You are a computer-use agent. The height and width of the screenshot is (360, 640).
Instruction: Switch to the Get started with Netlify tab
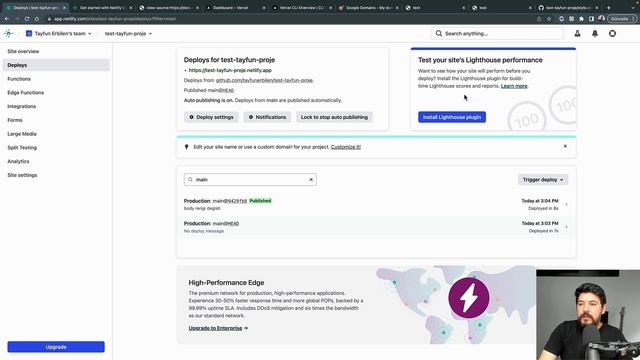[102, 8]
